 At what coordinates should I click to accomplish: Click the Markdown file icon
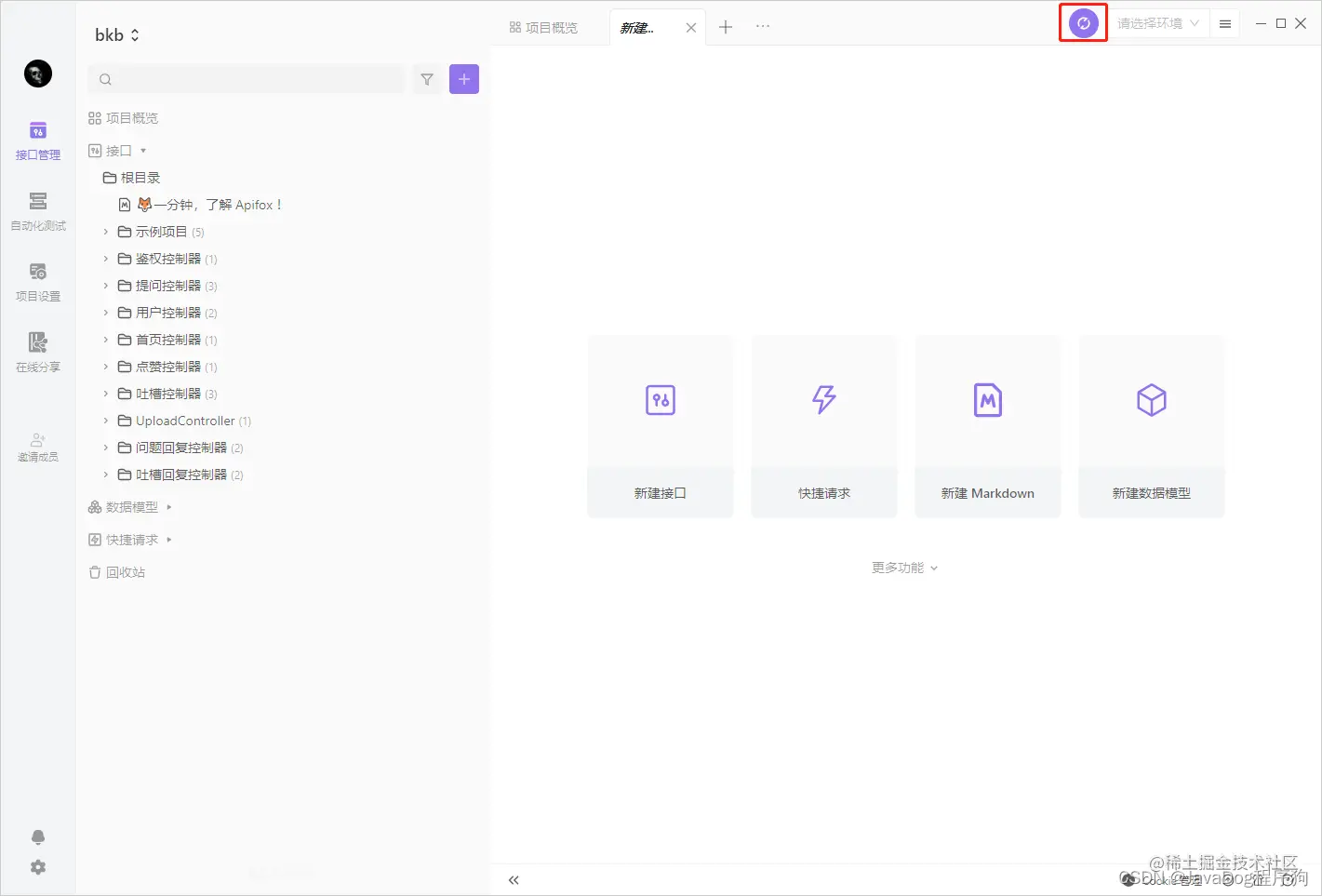click(x=988, y=400)
